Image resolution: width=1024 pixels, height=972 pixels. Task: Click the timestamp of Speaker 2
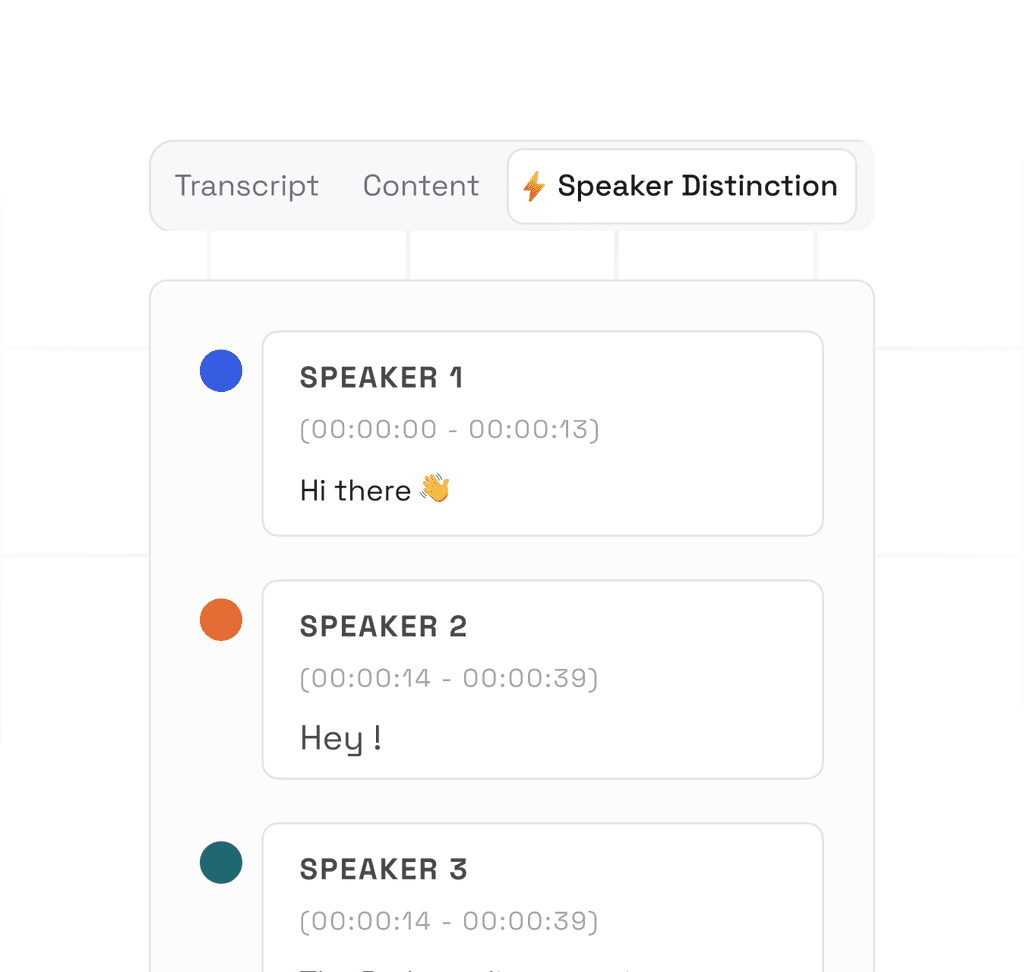pos(449,678)
